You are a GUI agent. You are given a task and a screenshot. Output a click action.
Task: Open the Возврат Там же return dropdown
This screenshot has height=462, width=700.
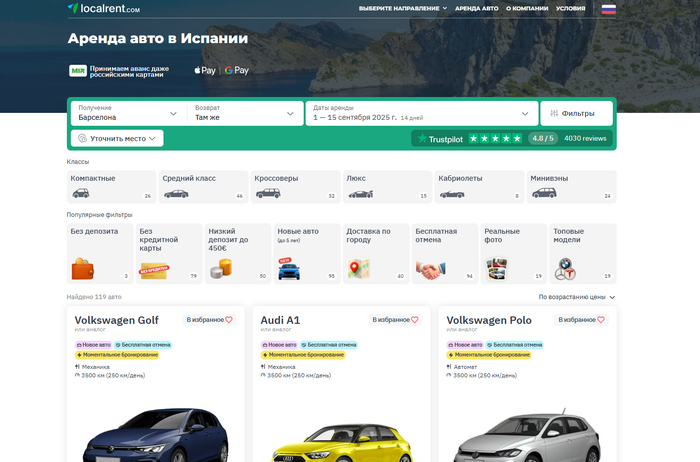click(245, 113)
